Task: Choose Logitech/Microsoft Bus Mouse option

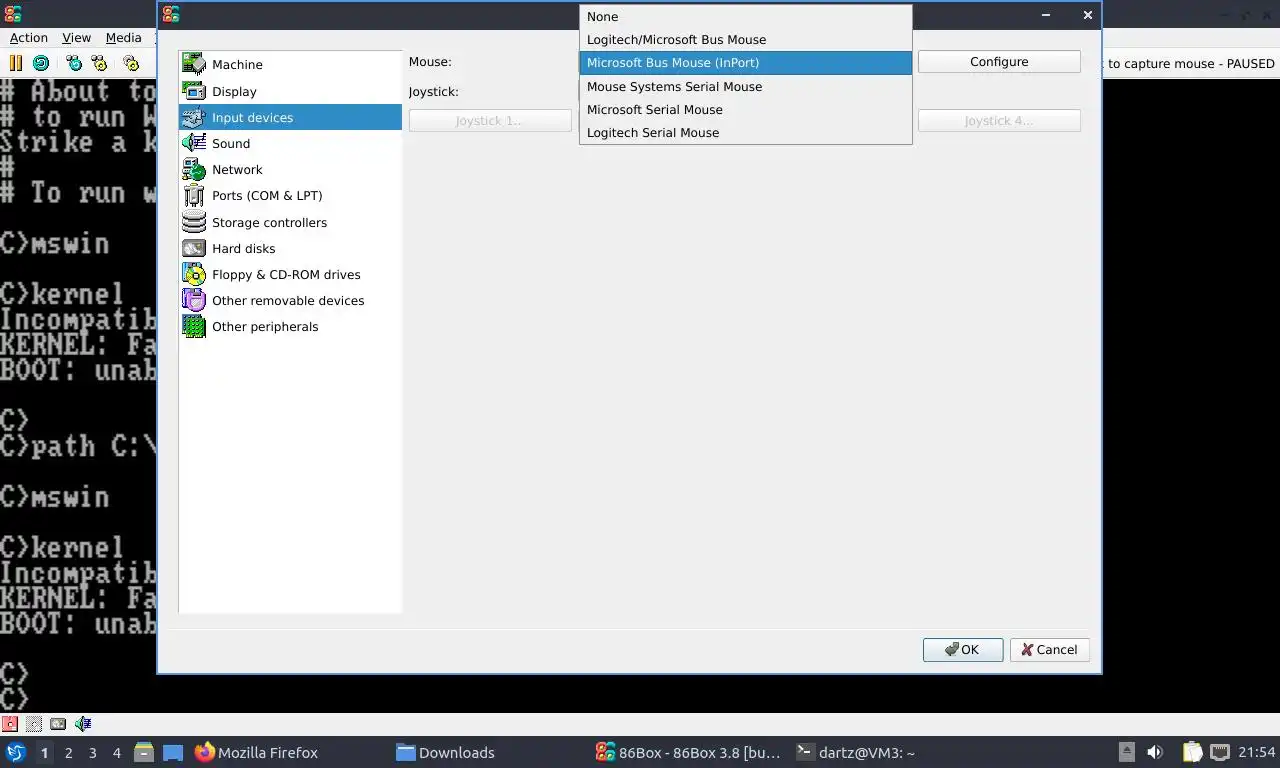Action: [x=745, y=40]
